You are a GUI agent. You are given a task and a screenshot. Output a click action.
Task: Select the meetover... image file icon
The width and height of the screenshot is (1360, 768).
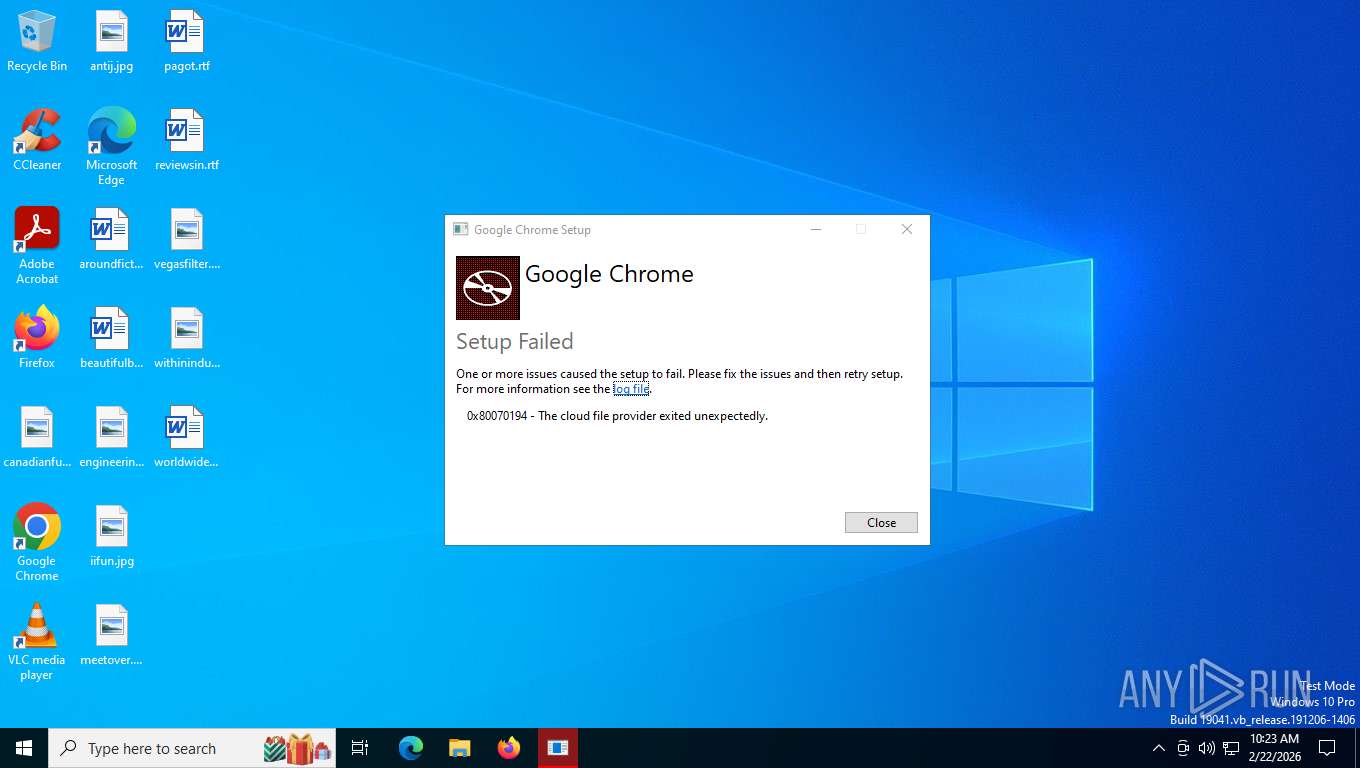pyautogui.click(x=111, y=635)
